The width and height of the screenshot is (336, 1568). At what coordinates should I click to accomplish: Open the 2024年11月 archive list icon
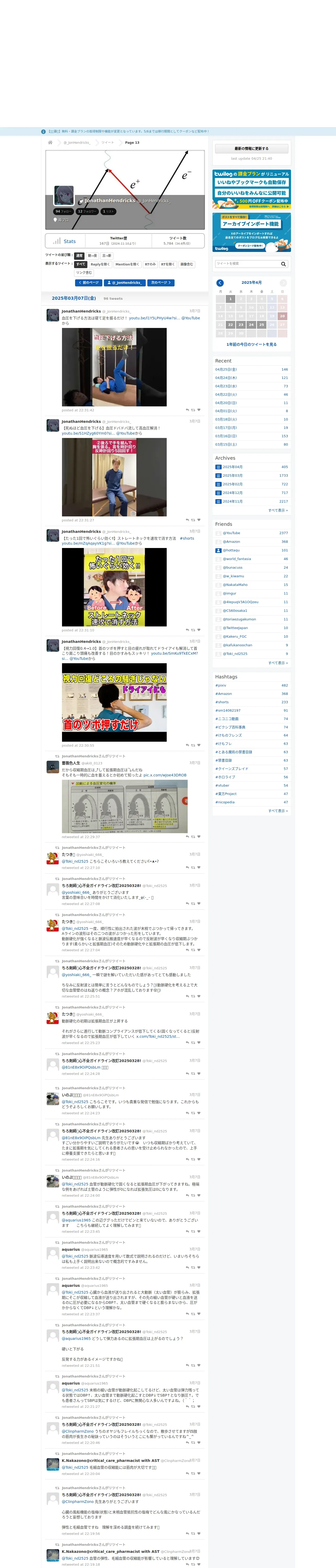point(218,501)
